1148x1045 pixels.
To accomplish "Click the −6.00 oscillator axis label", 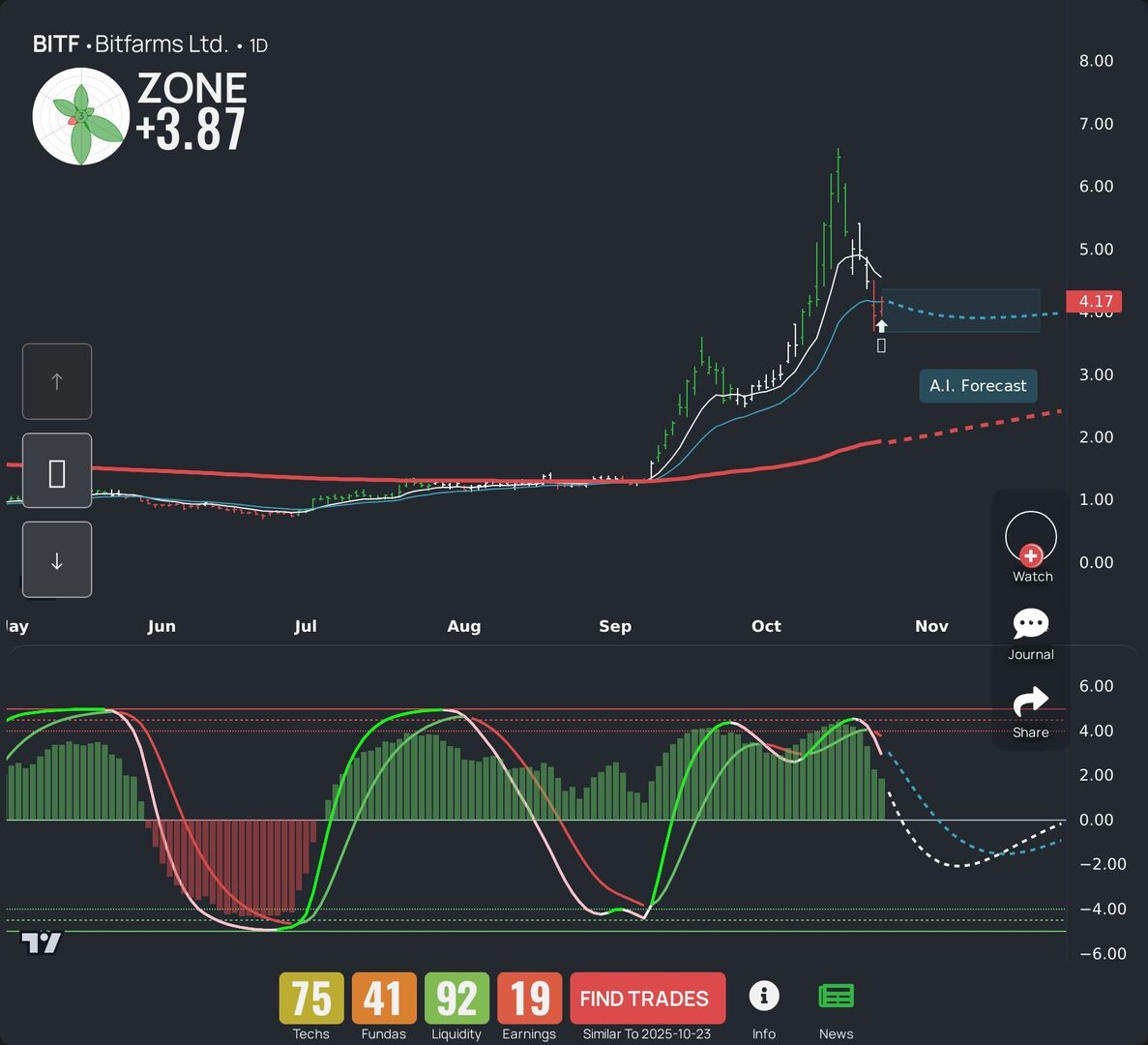I will tap(1103, 953).
